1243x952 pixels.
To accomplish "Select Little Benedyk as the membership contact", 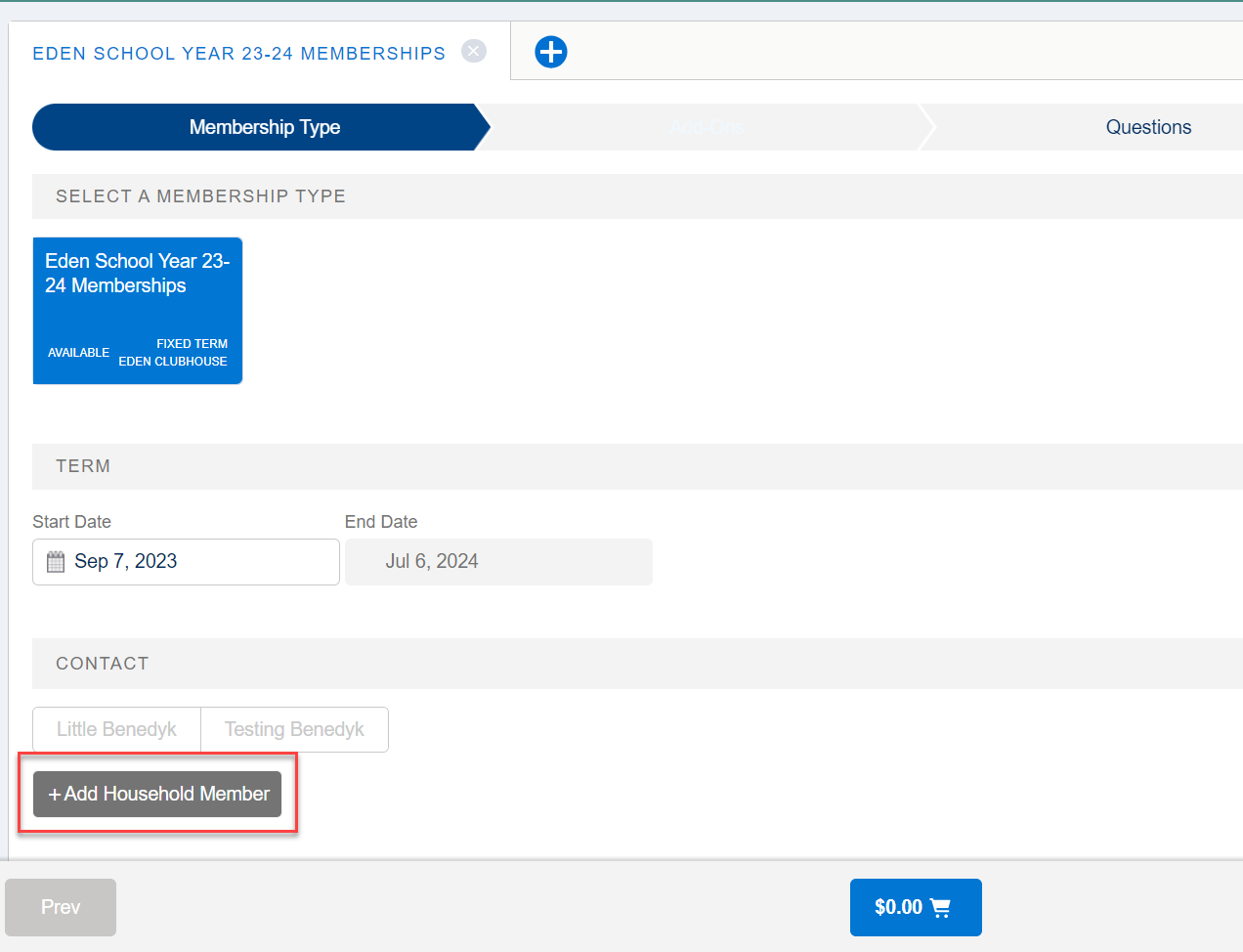I will point(115,729).
